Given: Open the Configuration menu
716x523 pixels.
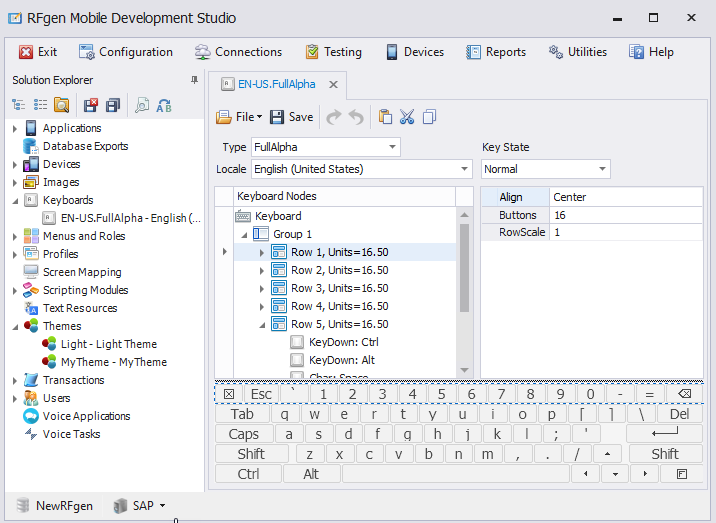Looking at the screenshot, I should click(126, 52).
